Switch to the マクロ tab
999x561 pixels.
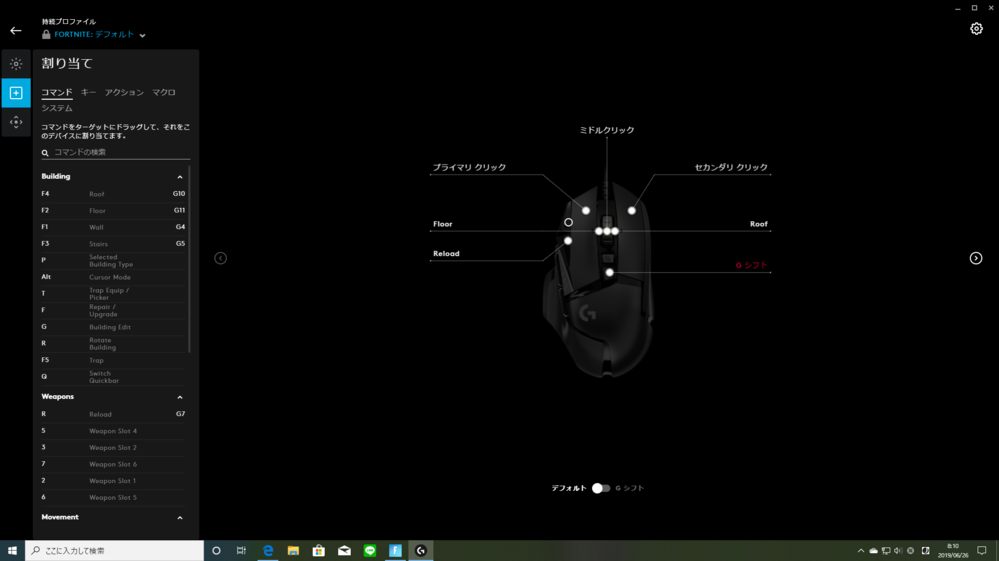[x=164, y=92]
